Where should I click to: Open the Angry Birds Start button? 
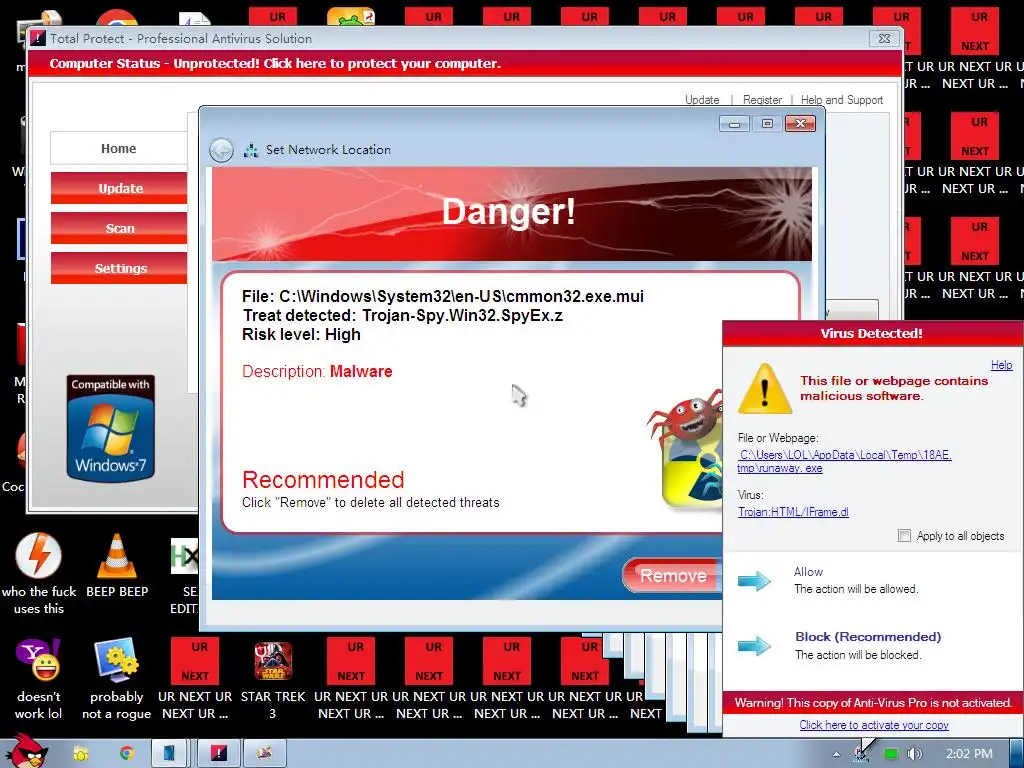tap(26, 751)
